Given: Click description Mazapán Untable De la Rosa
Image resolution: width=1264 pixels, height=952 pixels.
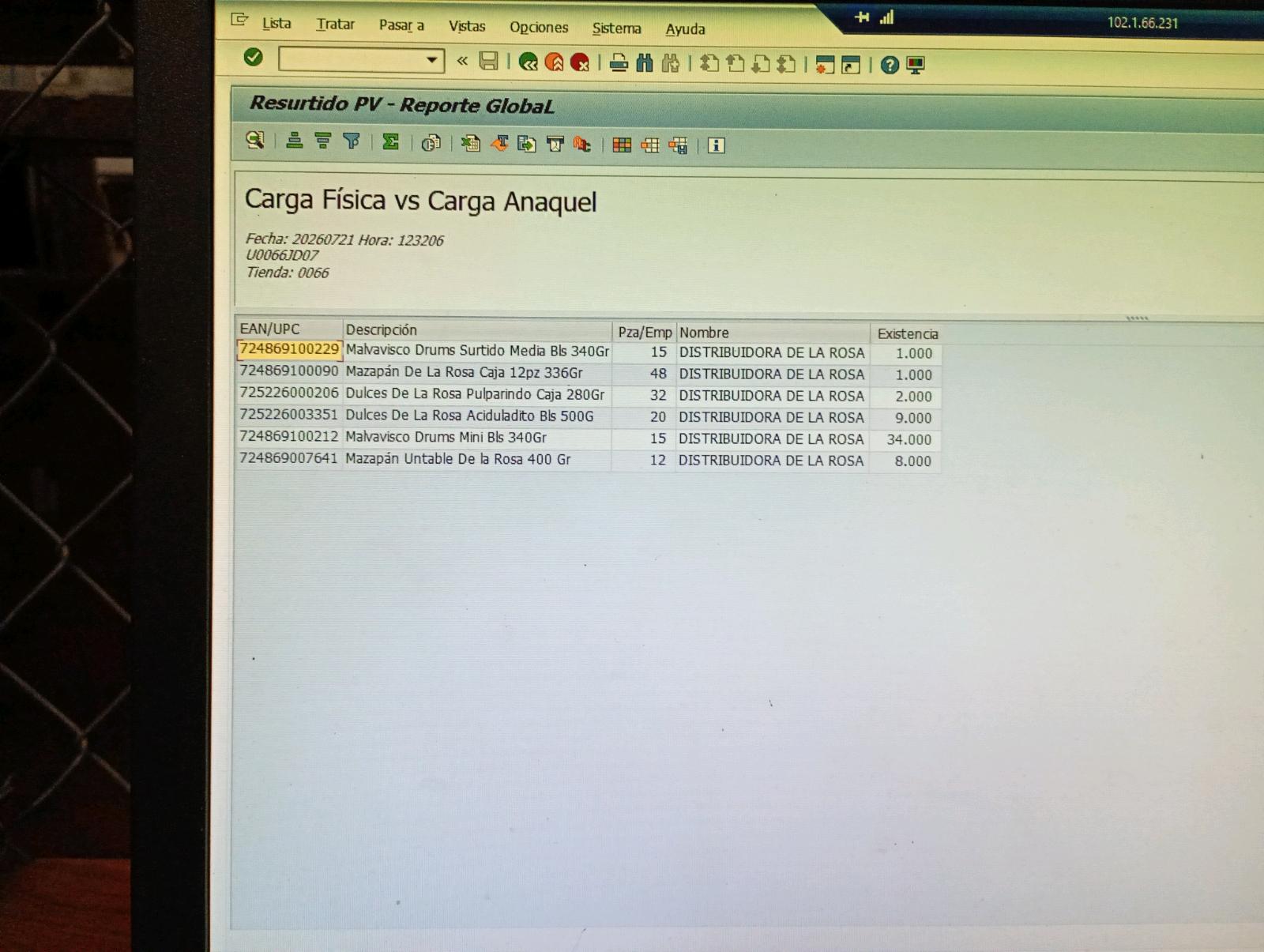Looking at the screenshot, I should 457,459.
